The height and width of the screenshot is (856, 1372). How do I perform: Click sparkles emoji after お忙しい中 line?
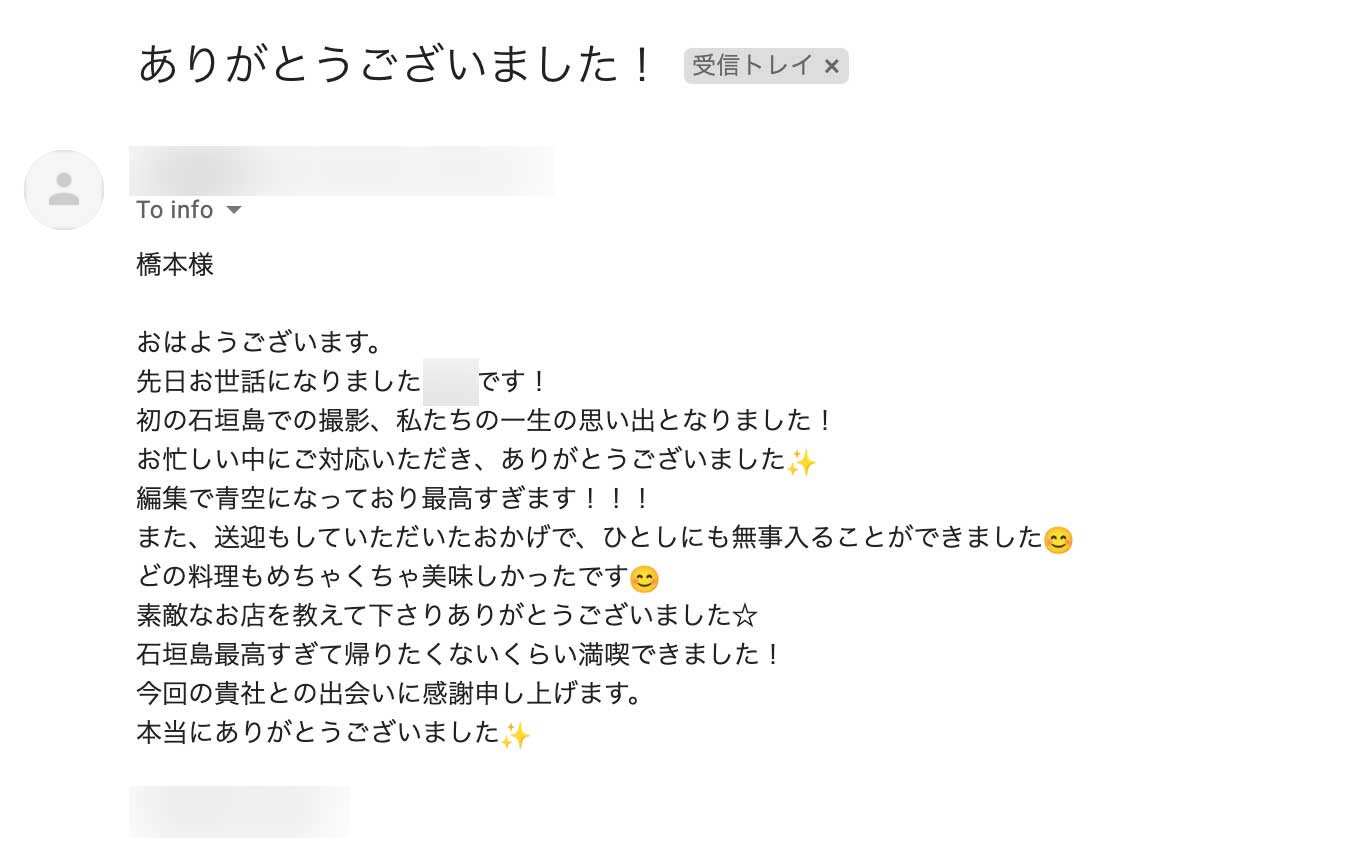pyautogui.click(x=801, y=462)
